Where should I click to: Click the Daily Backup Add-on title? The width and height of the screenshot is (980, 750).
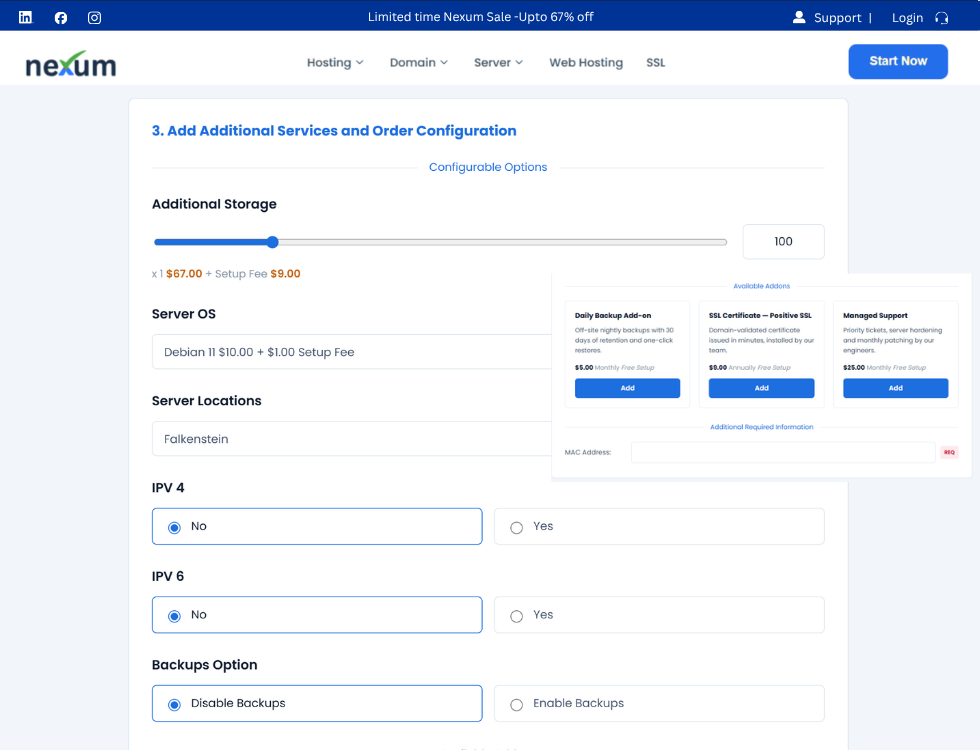(612, 316)
